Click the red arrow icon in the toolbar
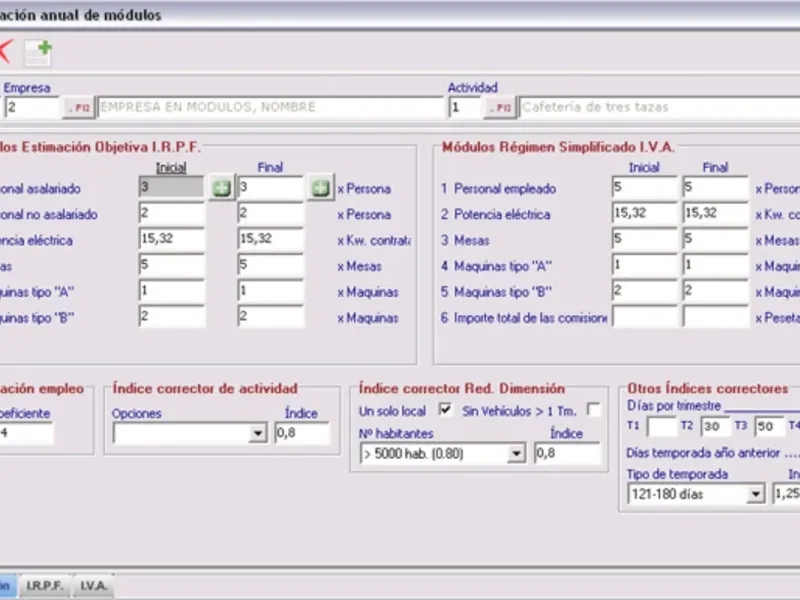The width and height of the screenshot is (800, 600). click(6, 52)
